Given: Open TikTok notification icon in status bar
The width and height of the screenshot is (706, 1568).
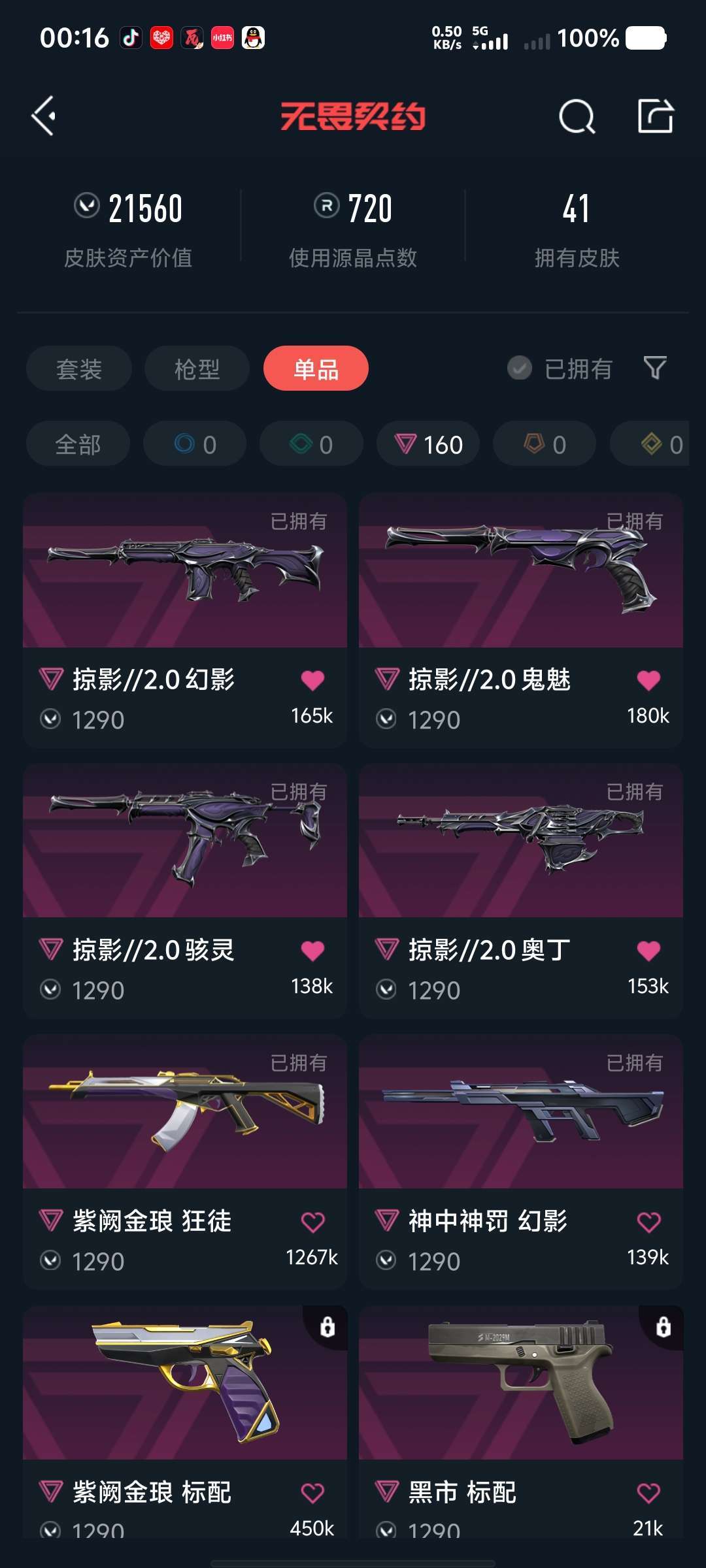Looking at the screenshot, I should coord(131,38).
